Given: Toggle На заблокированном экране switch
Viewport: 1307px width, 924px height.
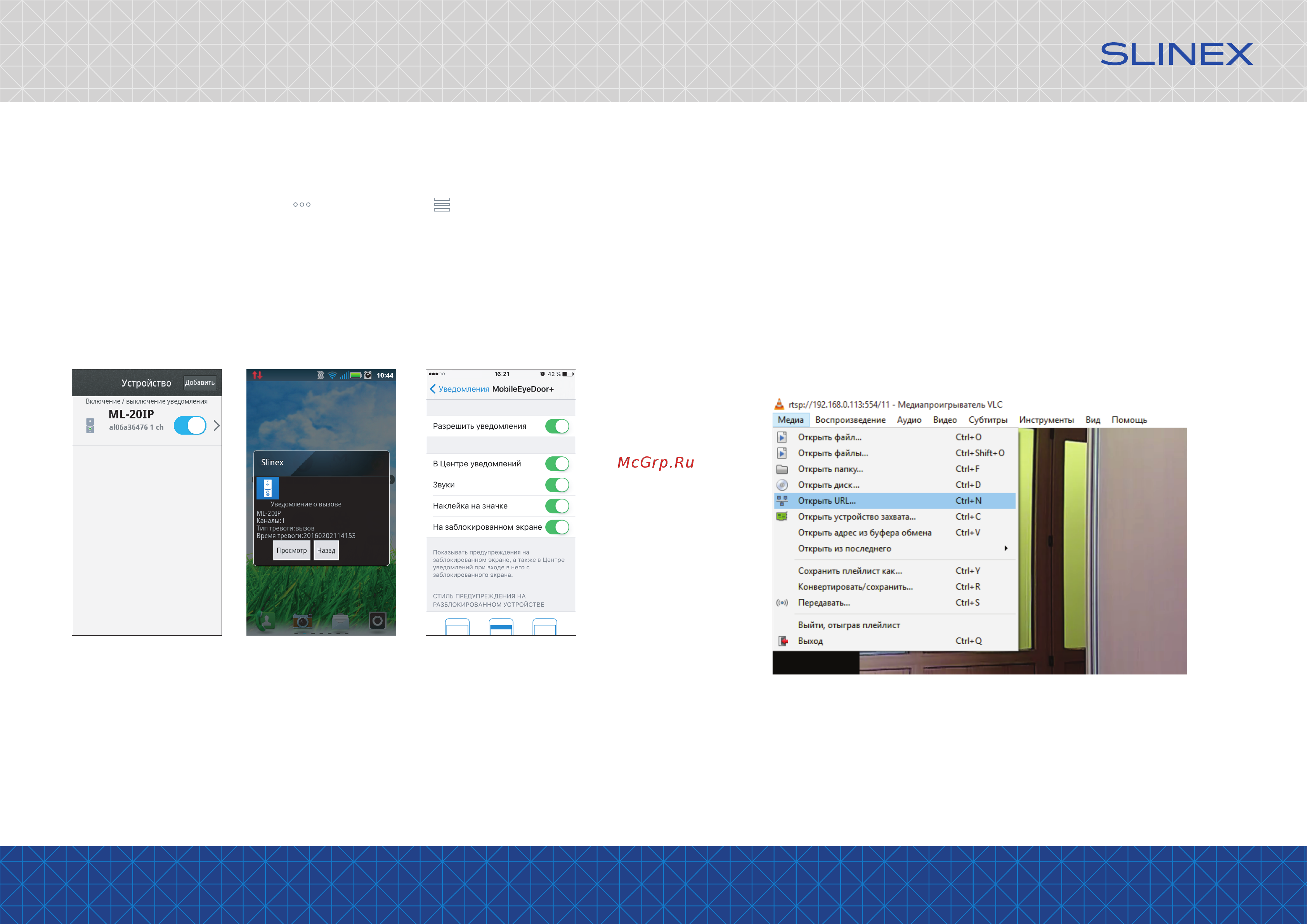Looking at the screenshot, I should tap(557, 527).
